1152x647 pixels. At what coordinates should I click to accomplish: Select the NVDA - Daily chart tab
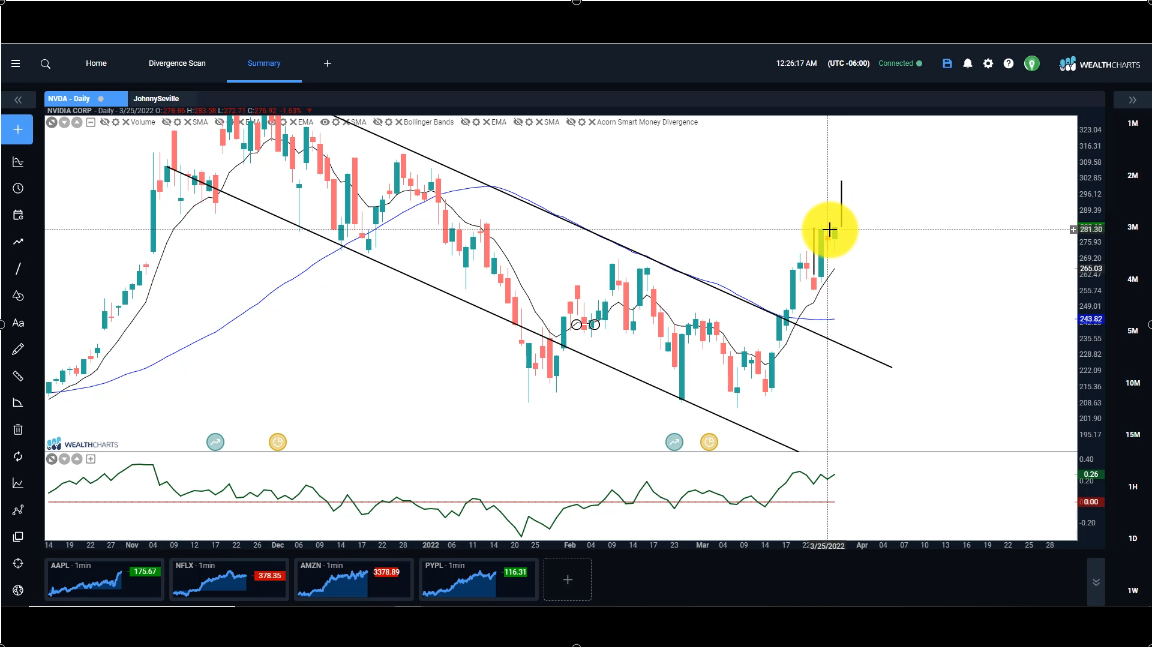85,98
